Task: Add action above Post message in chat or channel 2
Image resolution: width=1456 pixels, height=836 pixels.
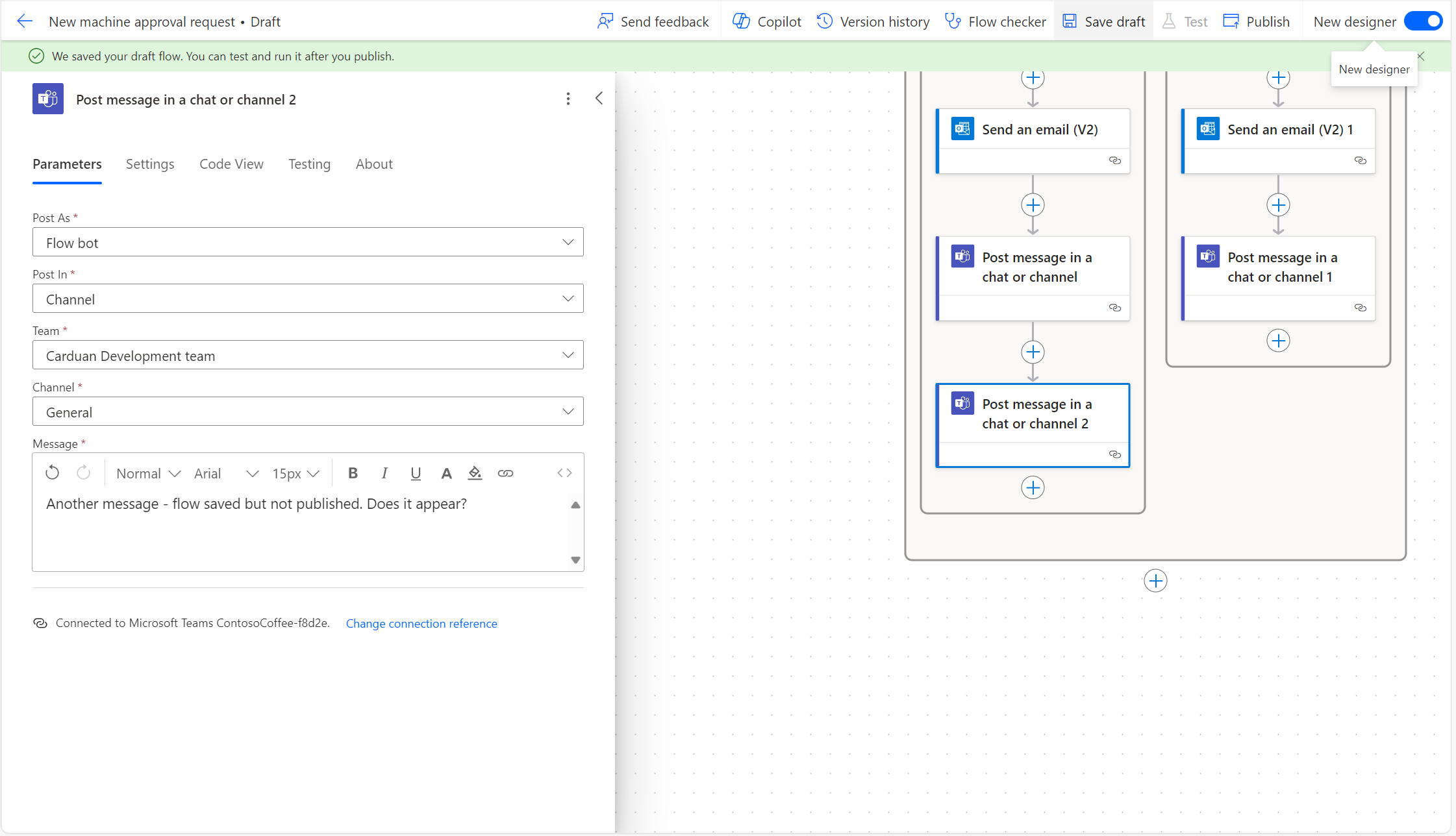Action: (1033, 352)
